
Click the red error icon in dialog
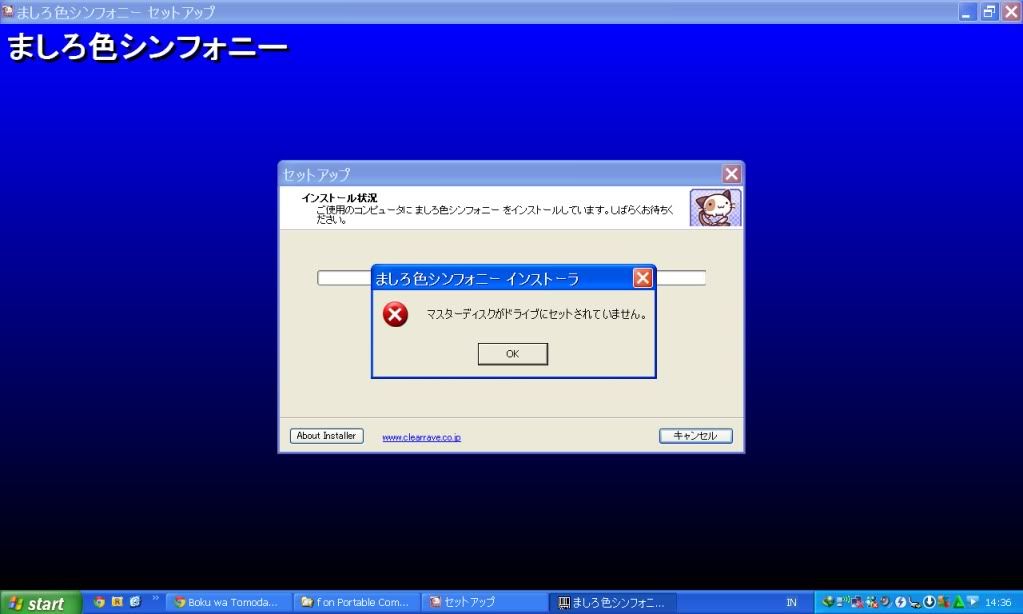[396, 315]
